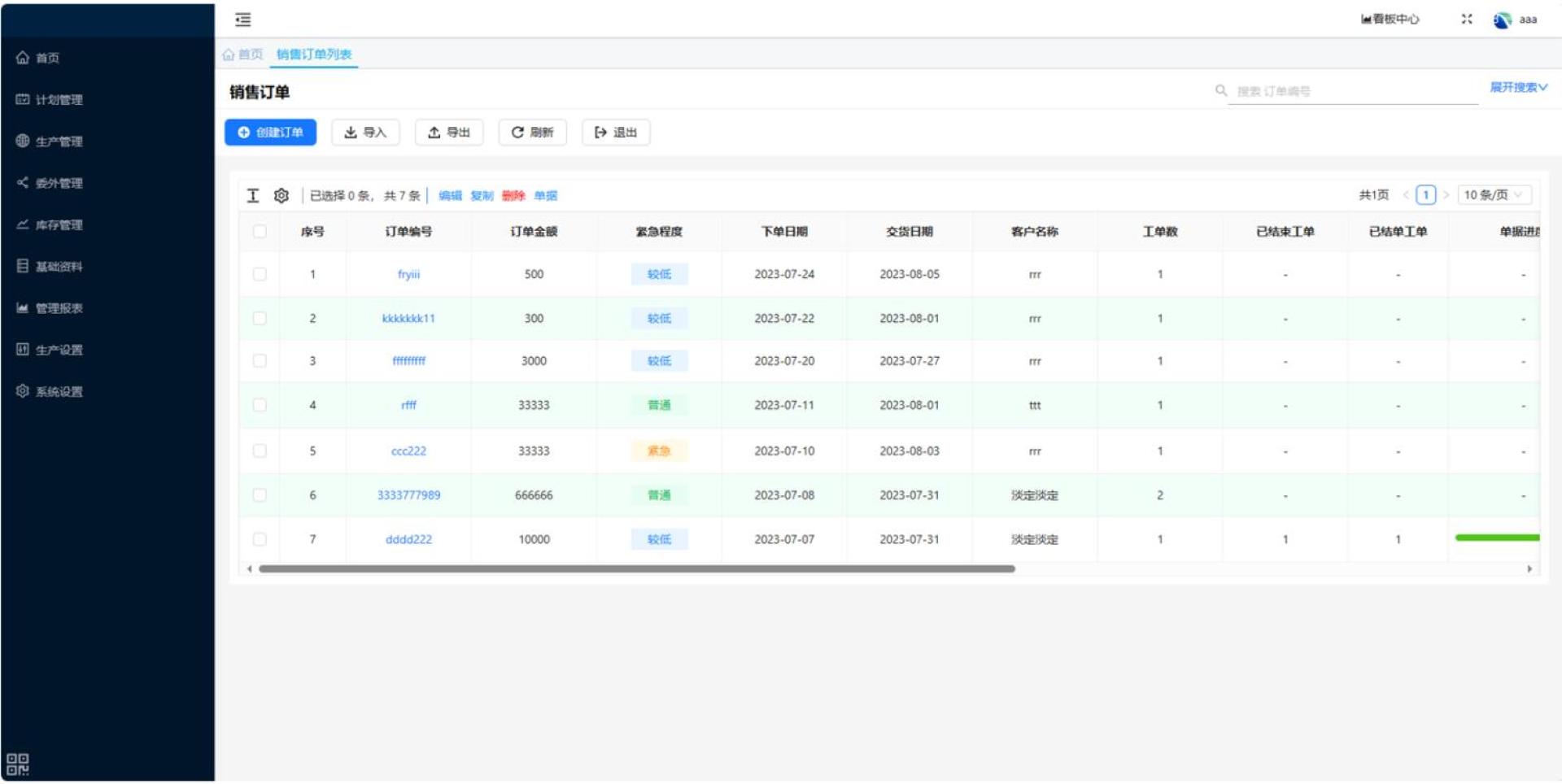Go to 首页 in the sidebar
Viewport: 1562px width, 784px height.
tap(37, 58)
